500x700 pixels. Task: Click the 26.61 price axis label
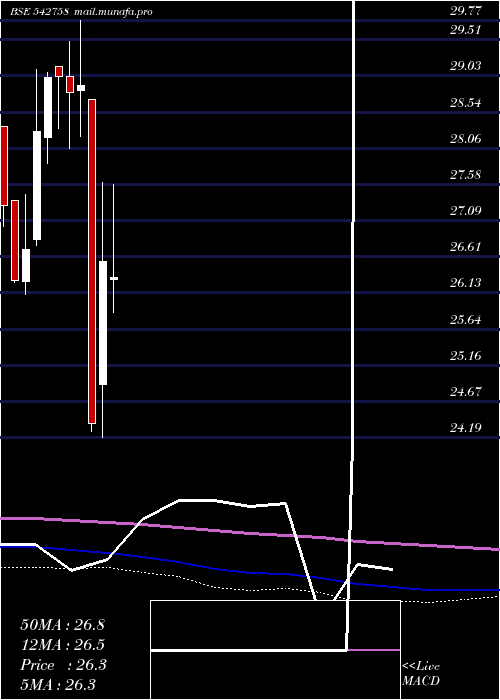pos(466,247)
